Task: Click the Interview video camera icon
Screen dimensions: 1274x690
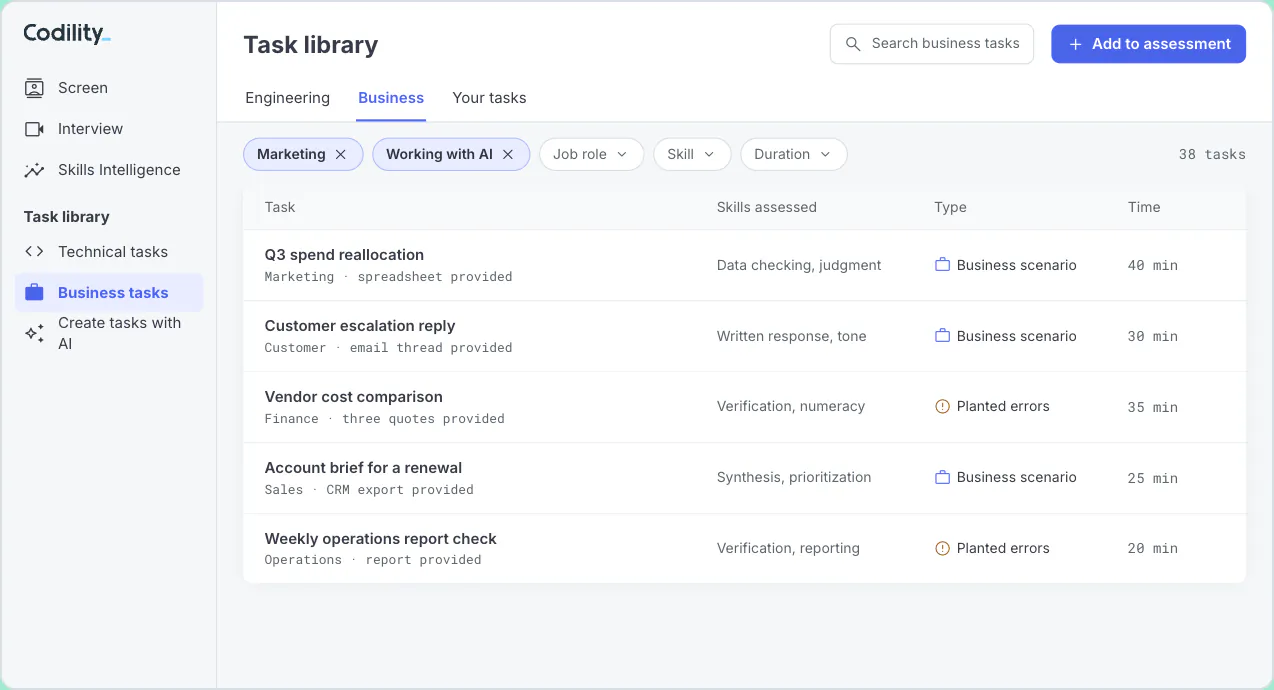Action: coord(34,129)
